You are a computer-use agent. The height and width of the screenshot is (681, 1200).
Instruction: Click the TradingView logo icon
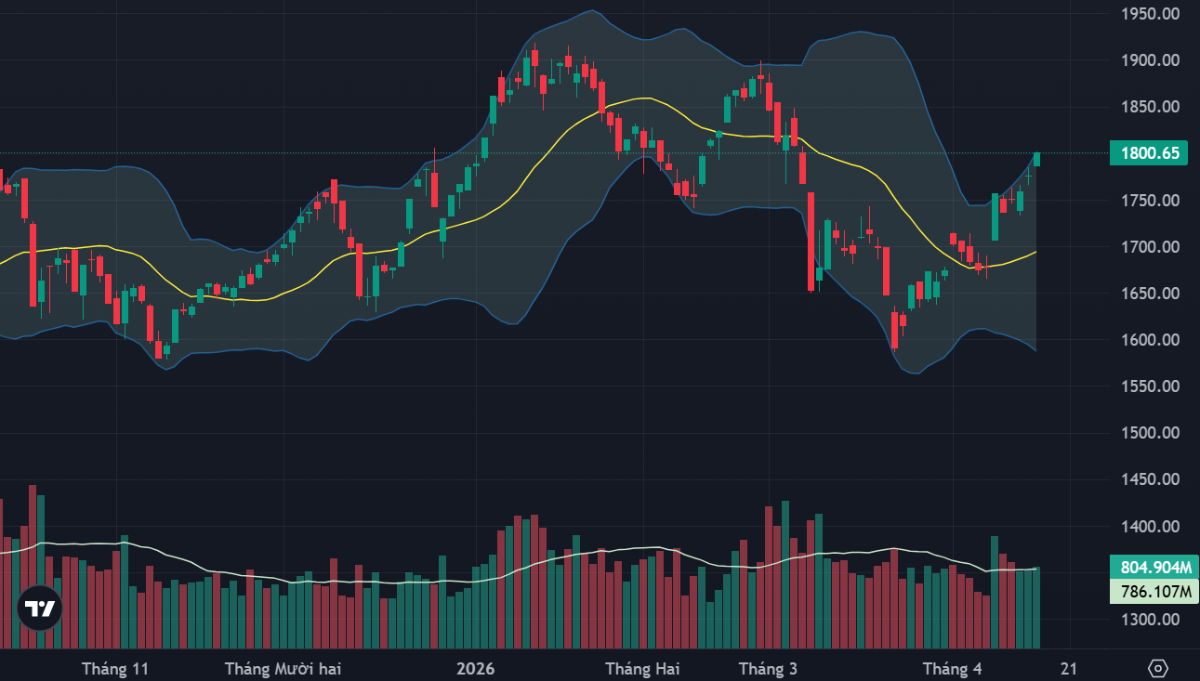coord(40,608)
